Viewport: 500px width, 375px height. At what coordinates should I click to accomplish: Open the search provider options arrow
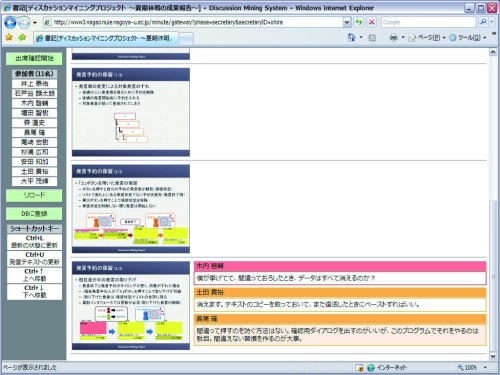(x=492, y=22)
